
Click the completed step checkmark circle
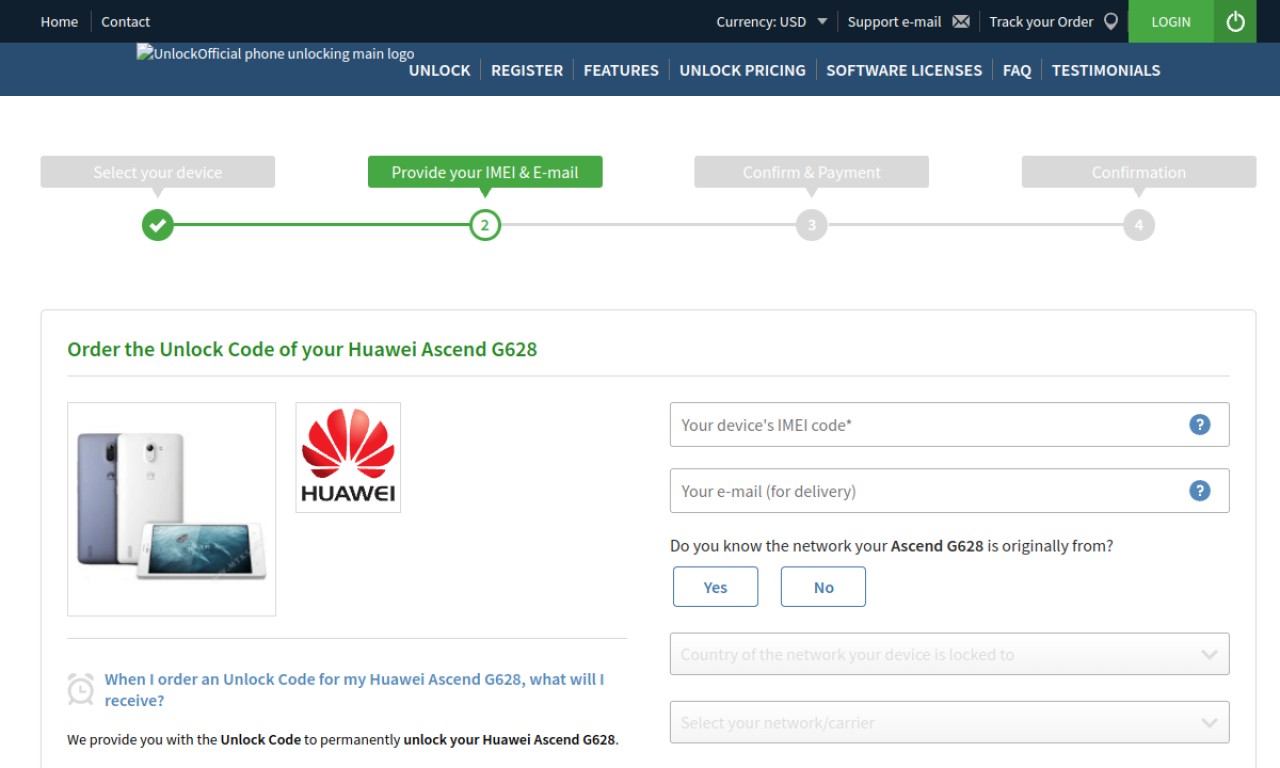(x=158, y=225)
